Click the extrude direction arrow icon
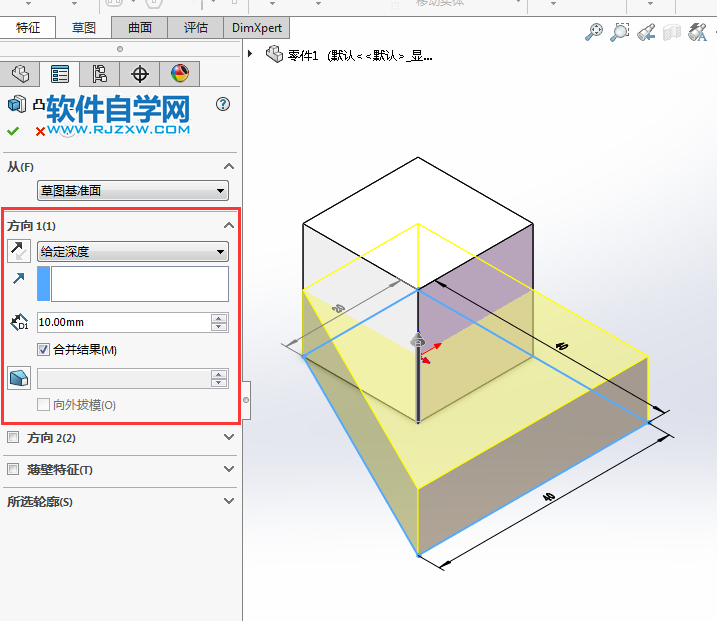Screen dimensions: 717x621 coord(19,278)
